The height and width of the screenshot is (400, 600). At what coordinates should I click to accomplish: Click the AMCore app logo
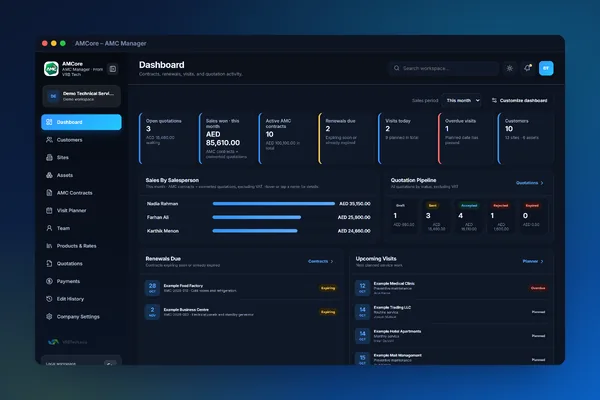[51, 69]
